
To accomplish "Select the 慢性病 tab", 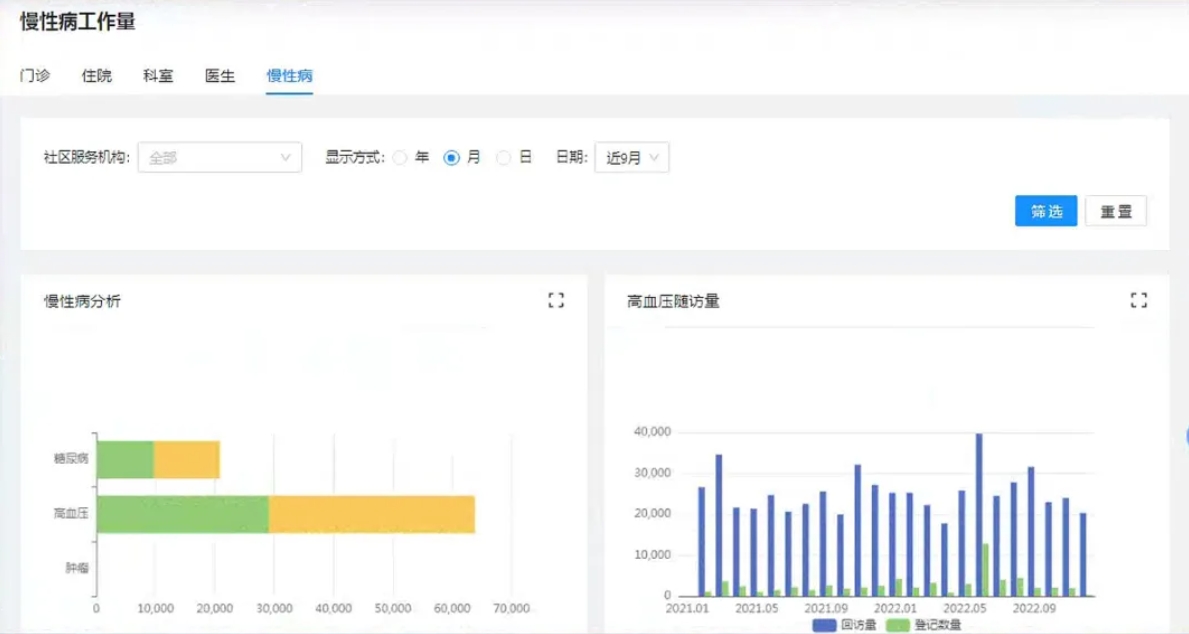I will point(290,76).
